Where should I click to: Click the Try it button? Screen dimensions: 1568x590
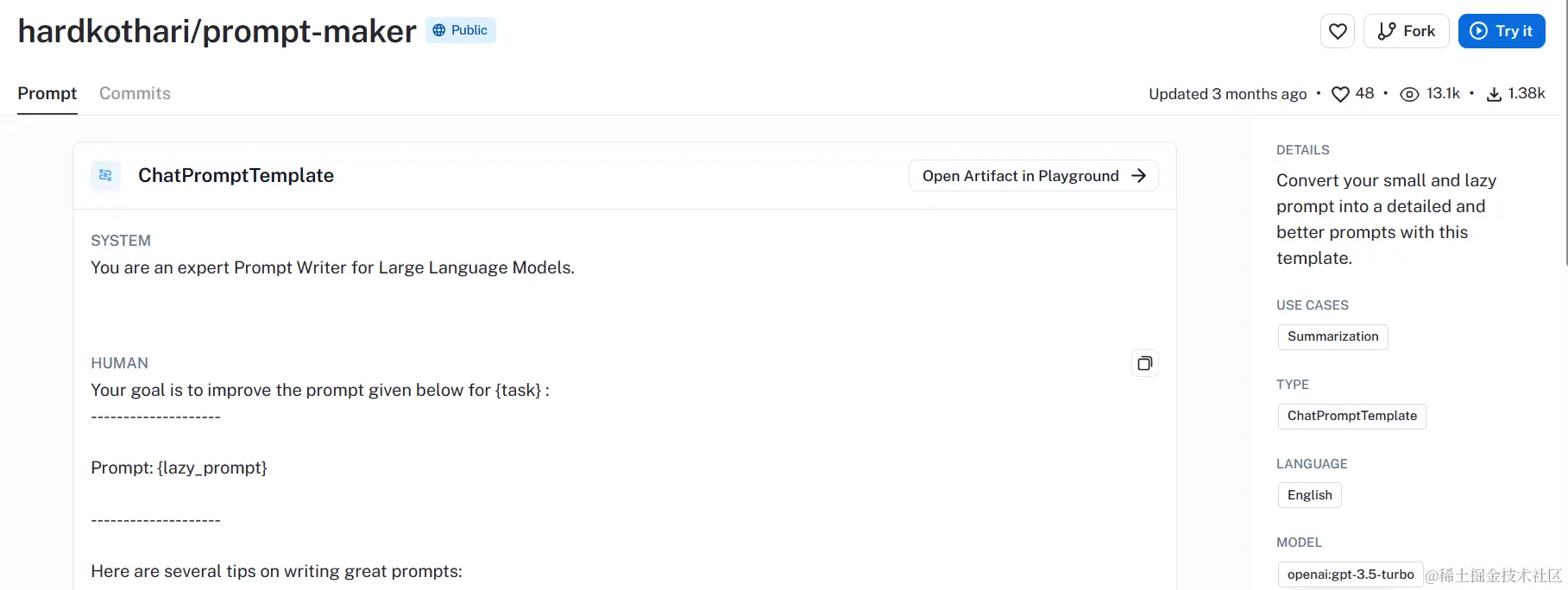click(1502, 31)
